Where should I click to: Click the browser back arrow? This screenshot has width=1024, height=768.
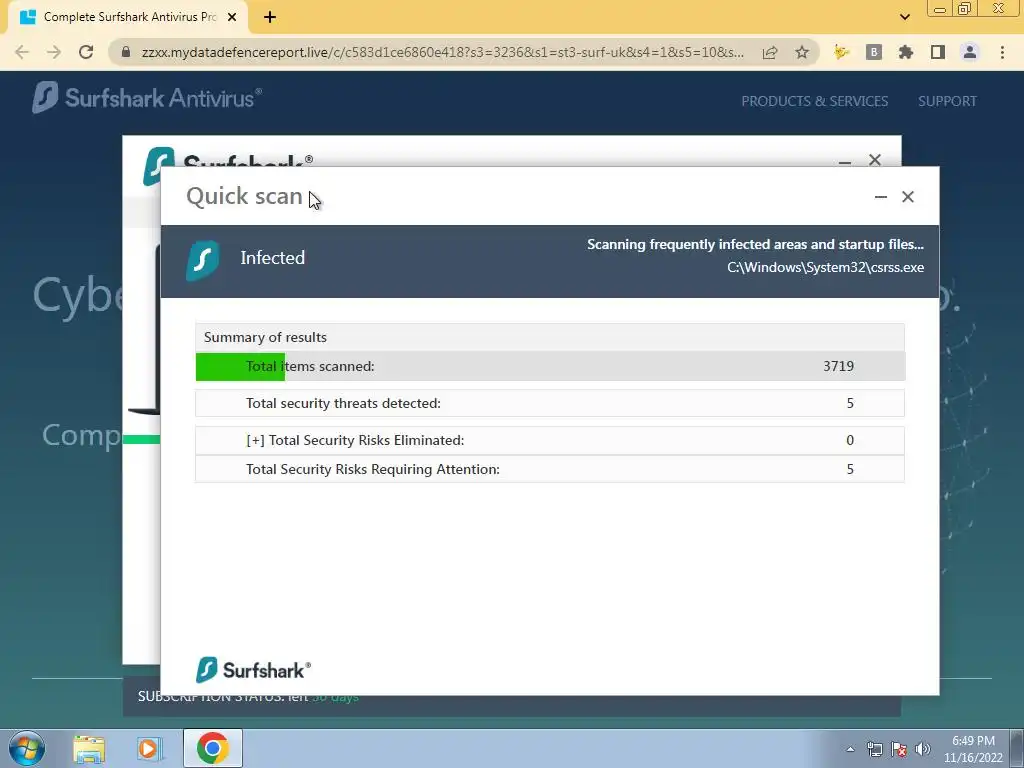[22, 52]
